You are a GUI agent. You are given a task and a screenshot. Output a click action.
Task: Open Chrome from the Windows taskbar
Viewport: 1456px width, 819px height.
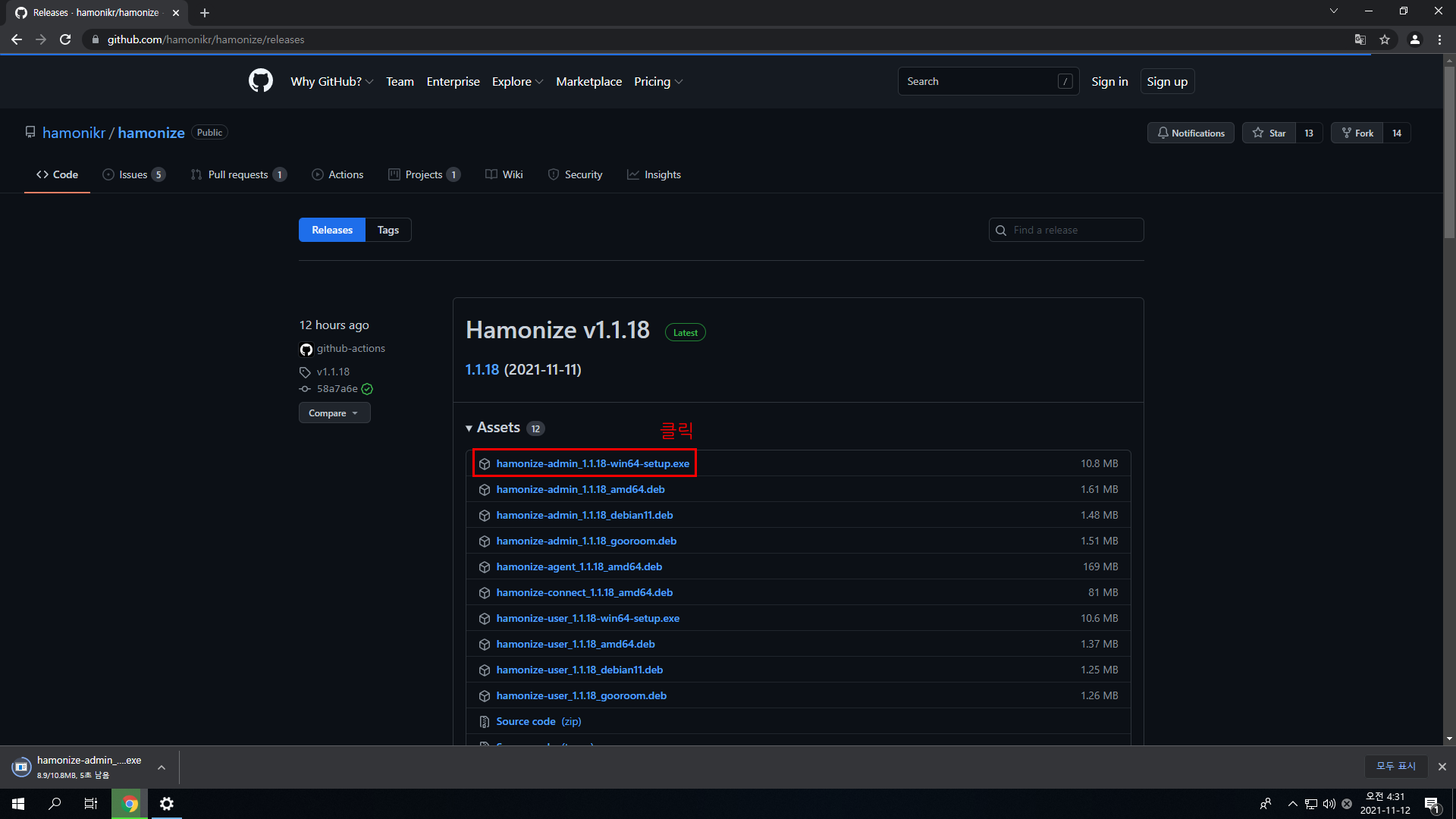(130, 804)
